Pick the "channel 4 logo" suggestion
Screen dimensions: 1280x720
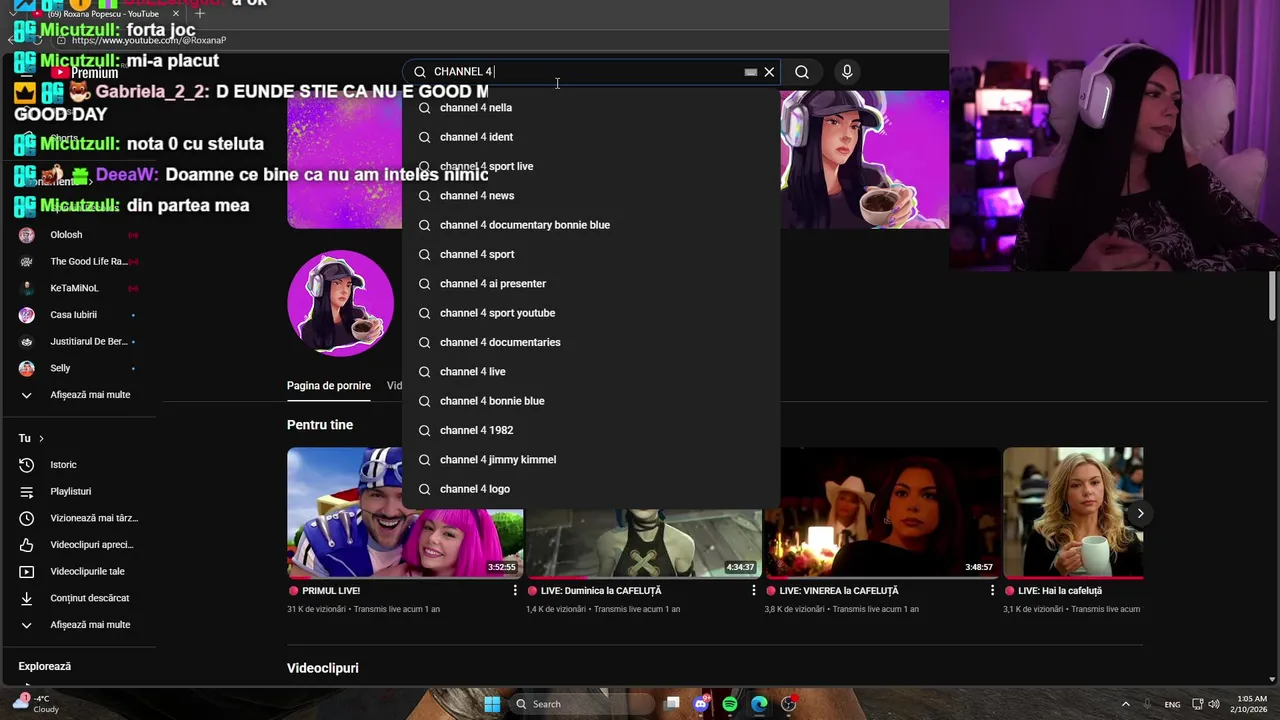590,489
